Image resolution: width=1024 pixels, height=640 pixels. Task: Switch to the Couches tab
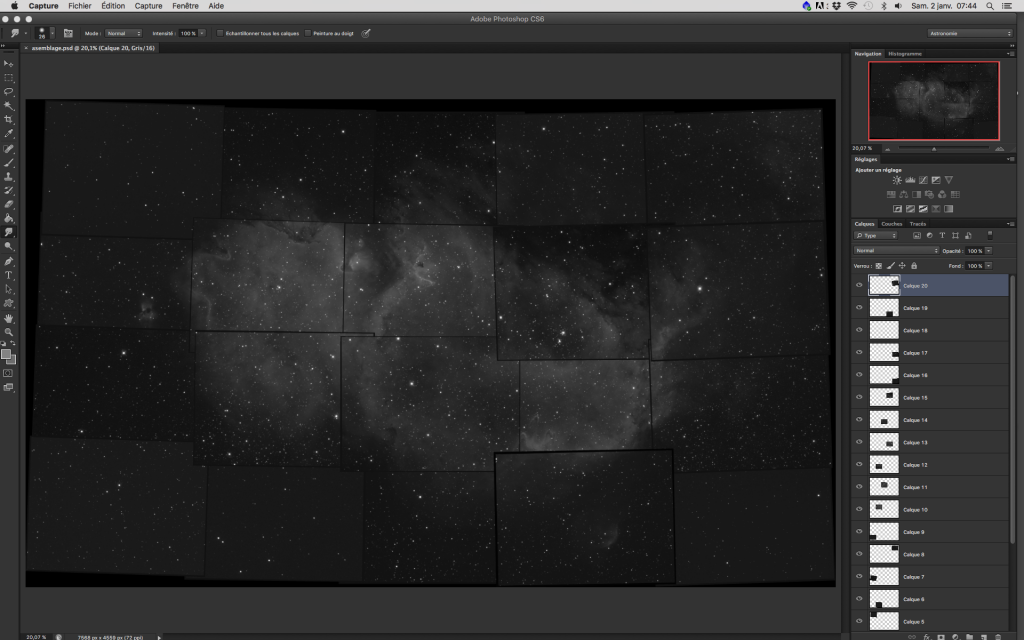click(x=891, y=224)
